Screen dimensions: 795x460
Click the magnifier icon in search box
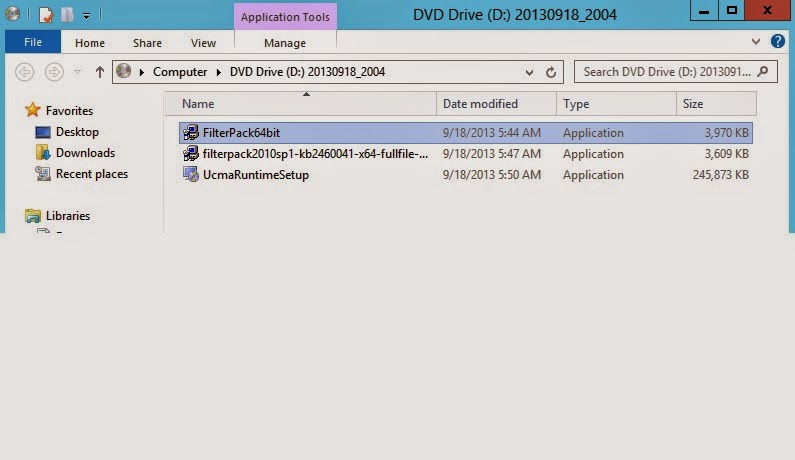[764, 72]
